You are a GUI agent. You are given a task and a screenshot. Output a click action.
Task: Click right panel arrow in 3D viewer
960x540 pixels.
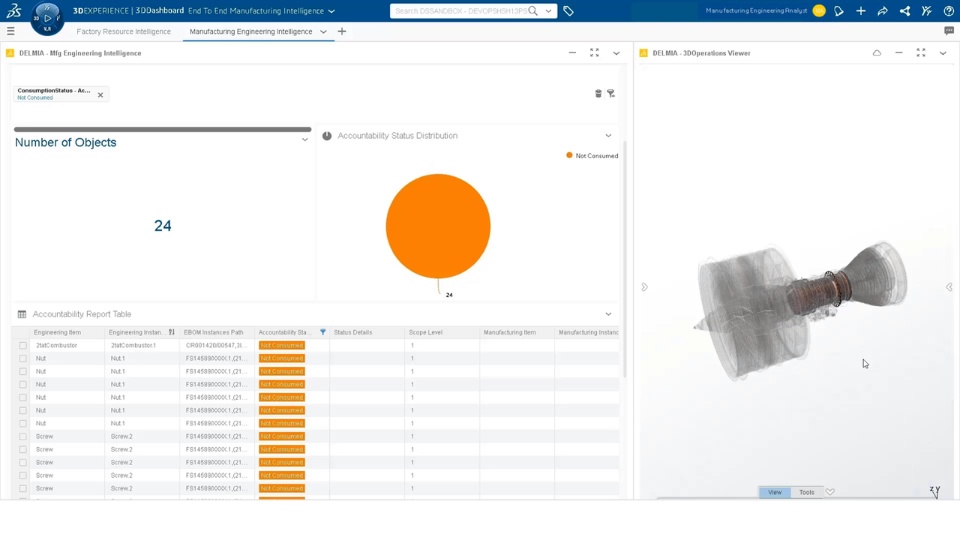click(949, 287)
